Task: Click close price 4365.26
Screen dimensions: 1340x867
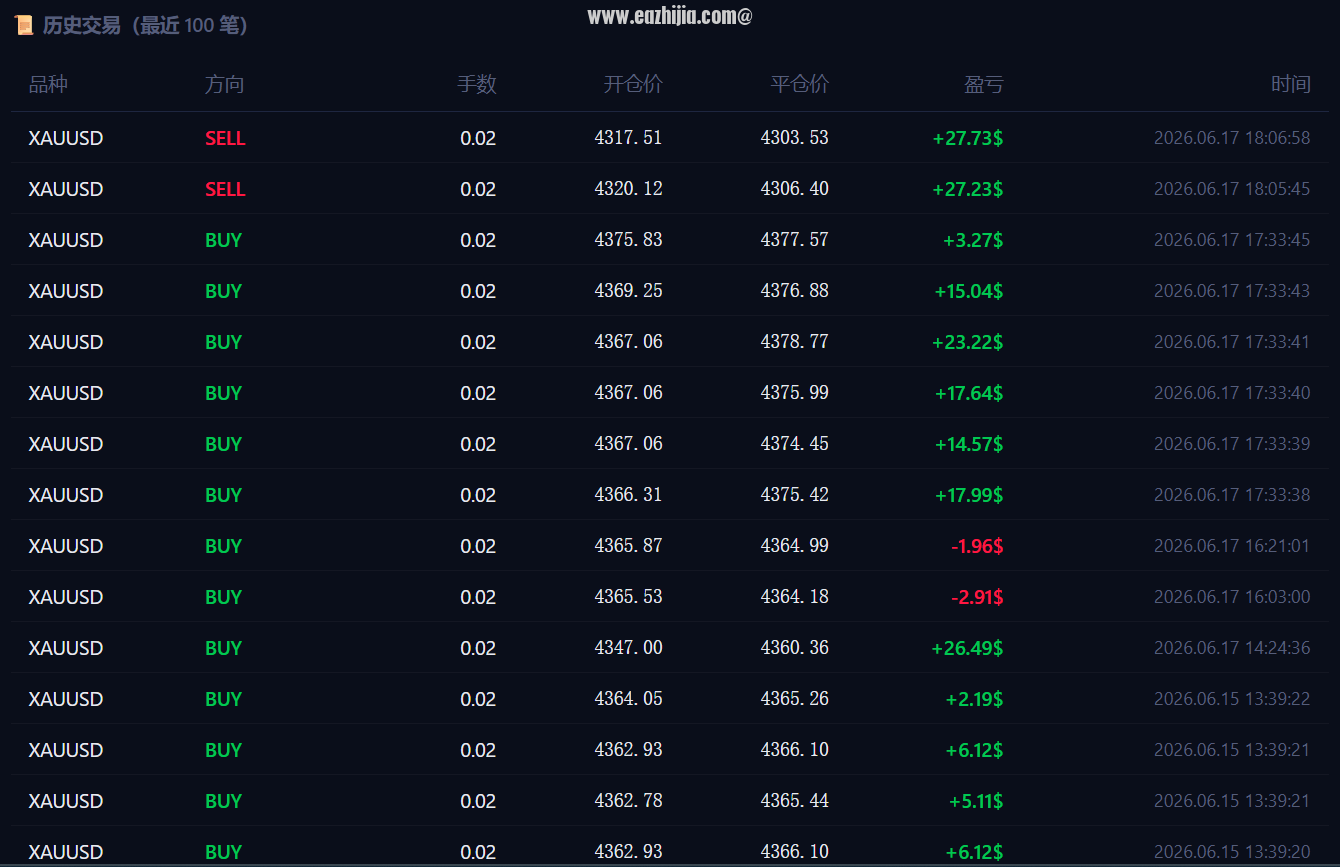Action: point(795,699)
